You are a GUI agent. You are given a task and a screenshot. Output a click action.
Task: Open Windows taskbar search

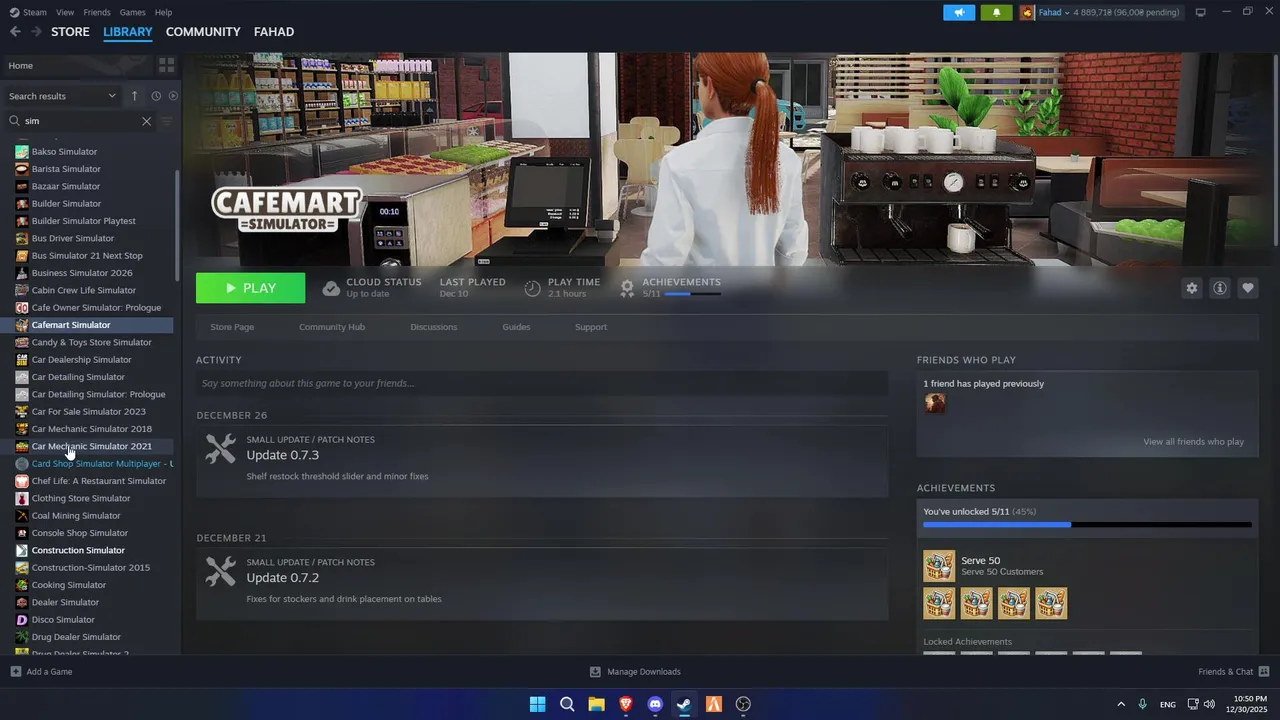click(x=567, y=704)
